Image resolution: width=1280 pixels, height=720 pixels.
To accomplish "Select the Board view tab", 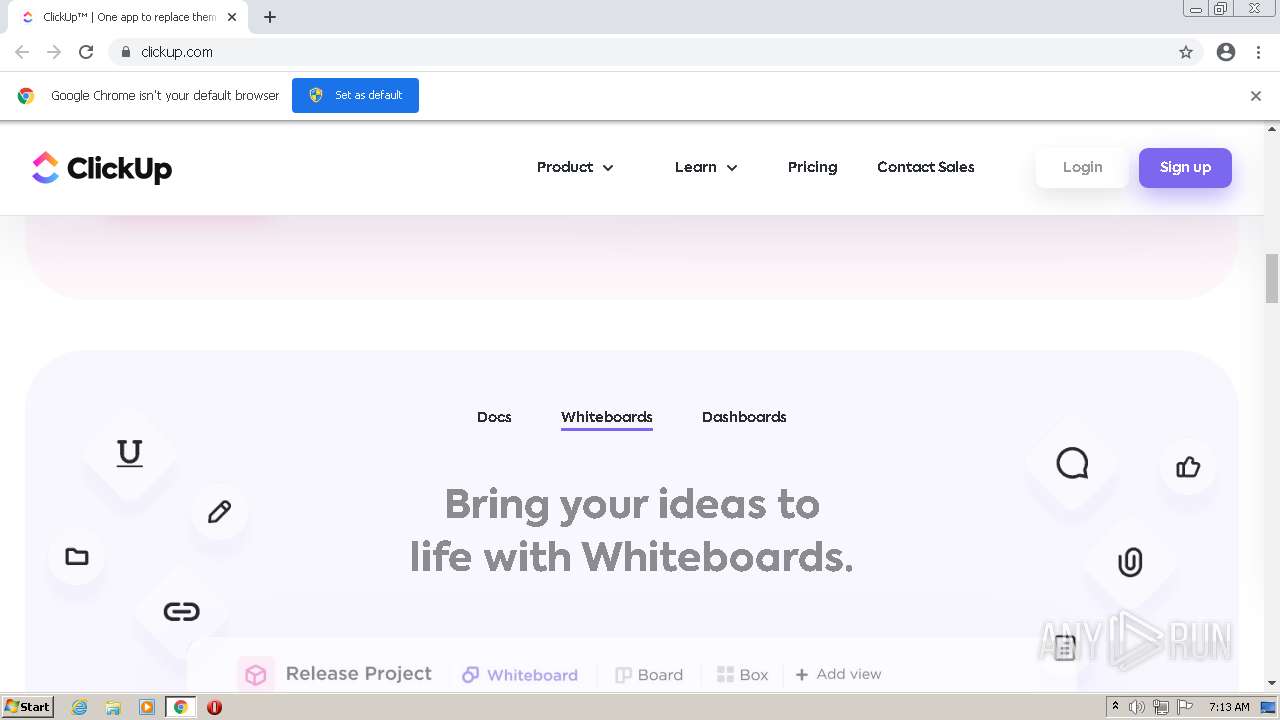I will pos(649,675).
